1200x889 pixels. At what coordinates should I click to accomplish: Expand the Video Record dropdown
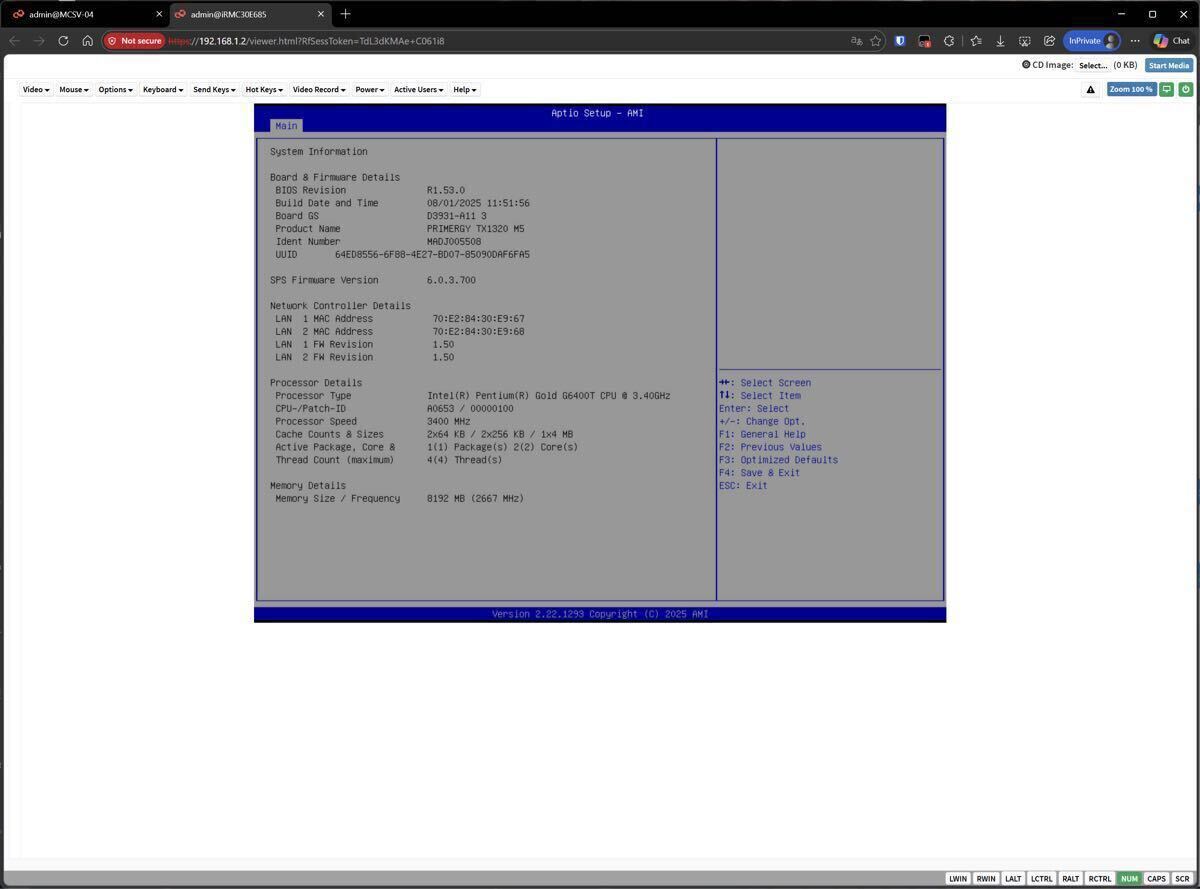318,89
